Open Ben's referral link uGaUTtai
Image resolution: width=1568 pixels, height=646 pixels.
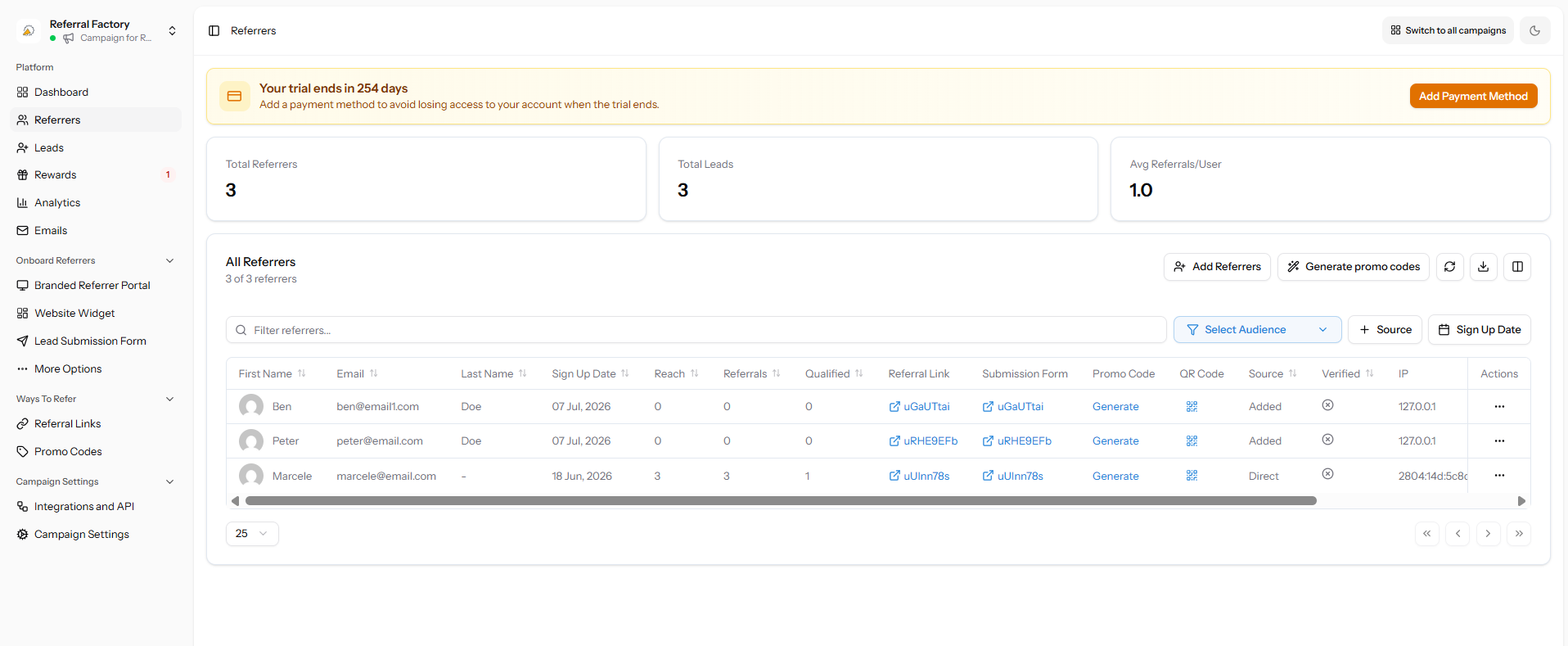[x=919, y=406]
